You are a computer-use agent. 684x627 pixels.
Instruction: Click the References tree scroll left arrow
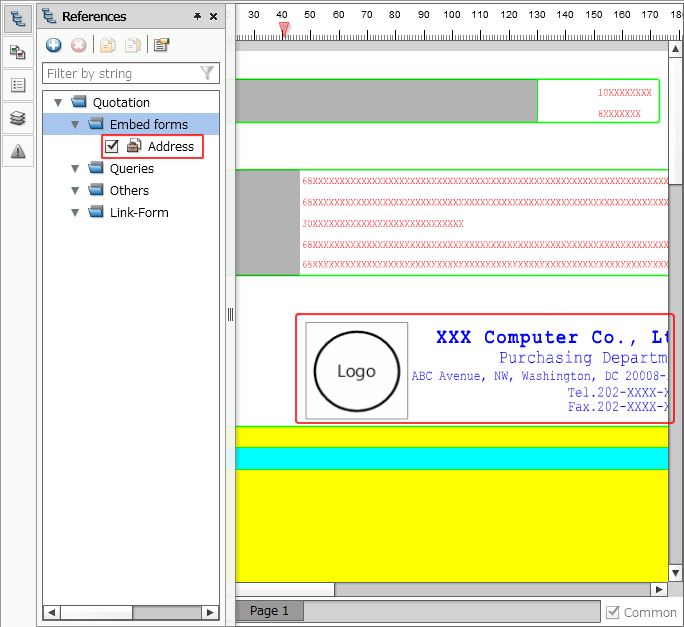(52, 612)
